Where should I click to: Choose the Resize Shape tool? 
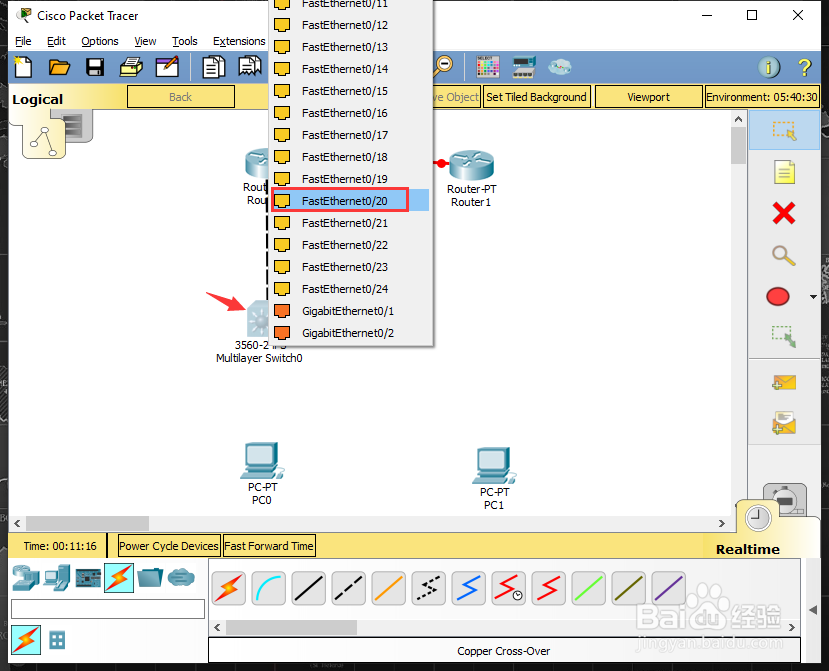point(784,337)
